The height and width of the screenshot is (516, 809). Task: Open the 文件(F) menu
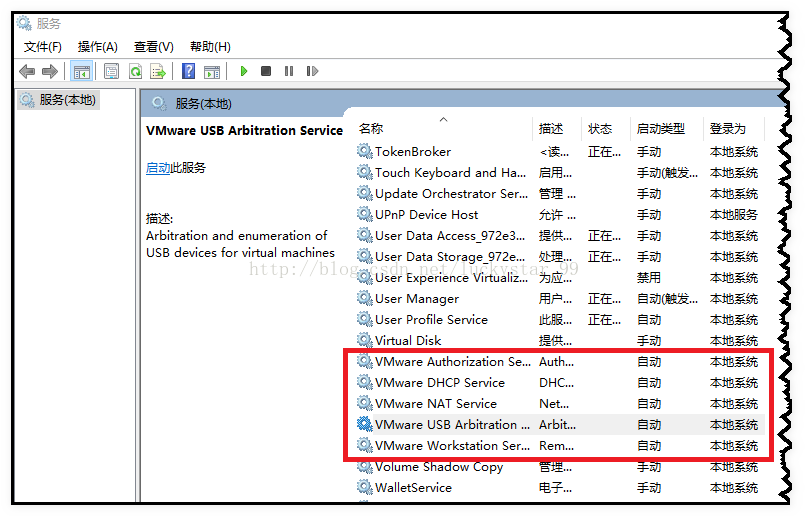42,47
